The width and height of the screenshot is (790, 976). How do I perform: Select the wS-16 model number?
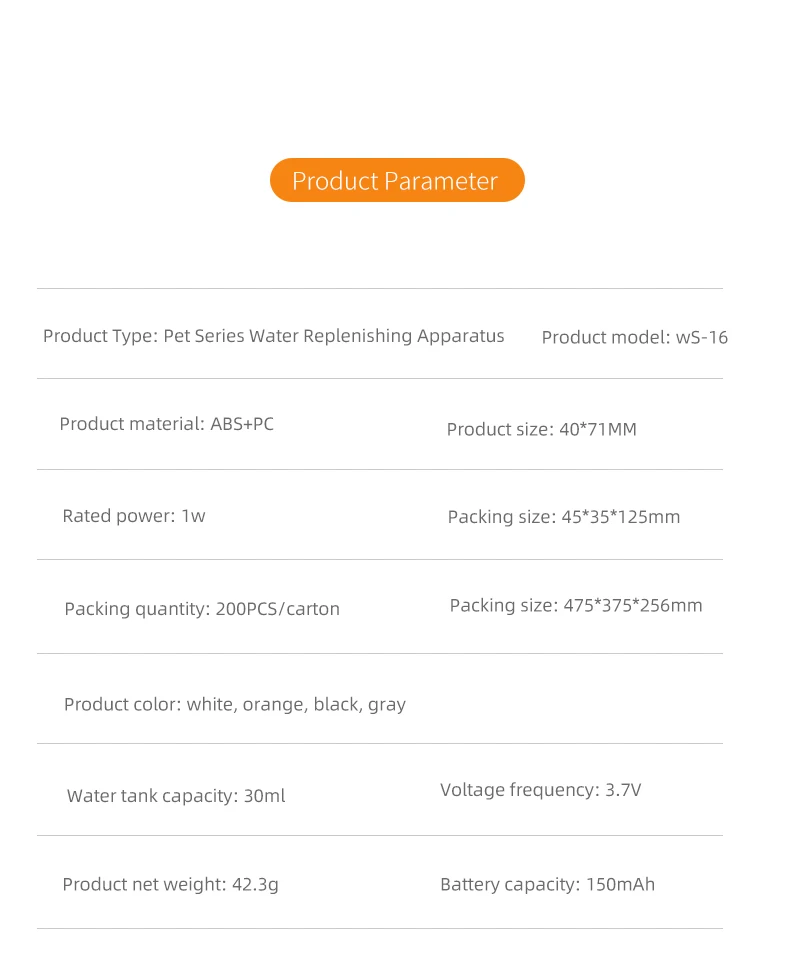(x=702, y=338)
